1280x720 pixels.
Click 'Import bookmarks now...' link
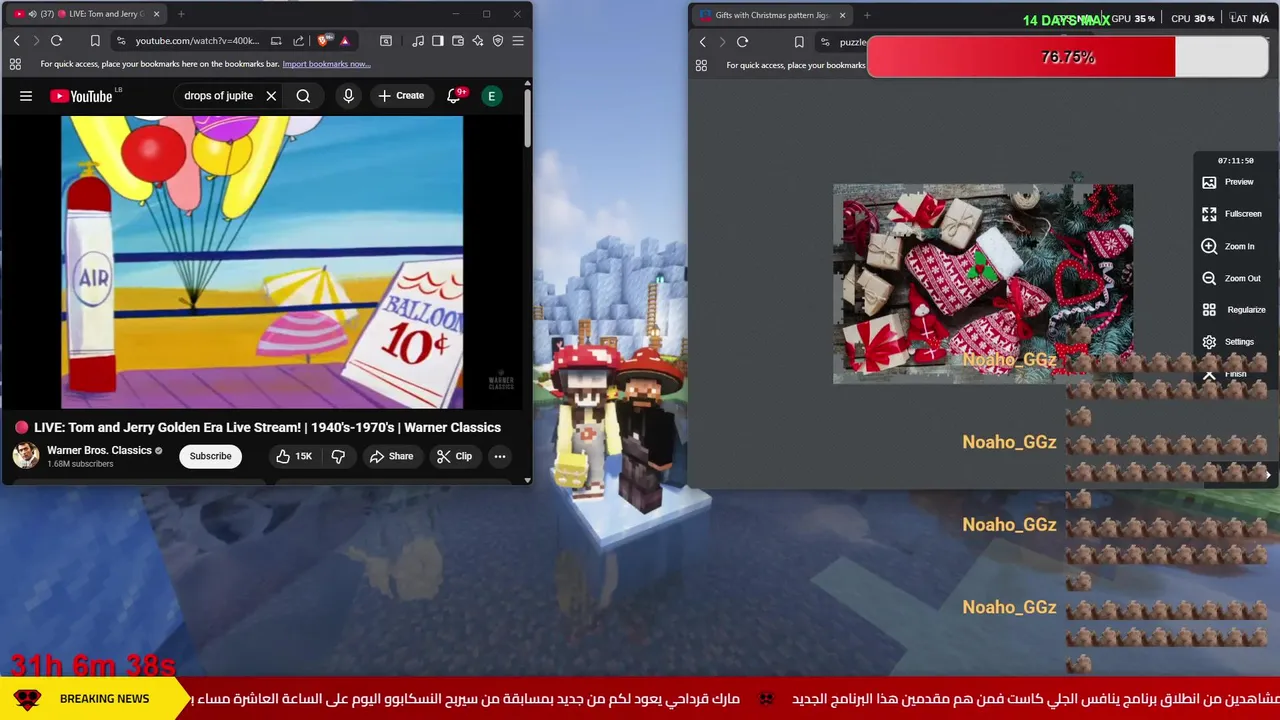click(326, 64)
